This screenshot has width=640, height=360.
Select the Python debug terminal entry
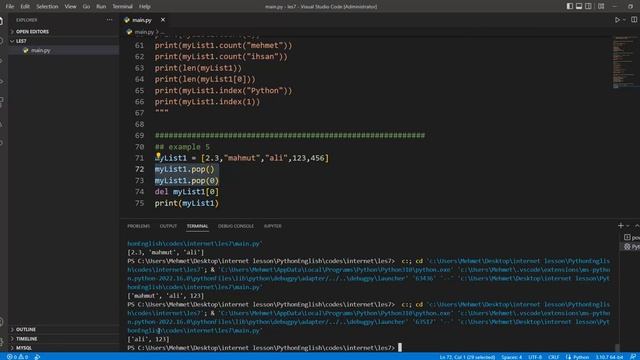click(631, 247)
